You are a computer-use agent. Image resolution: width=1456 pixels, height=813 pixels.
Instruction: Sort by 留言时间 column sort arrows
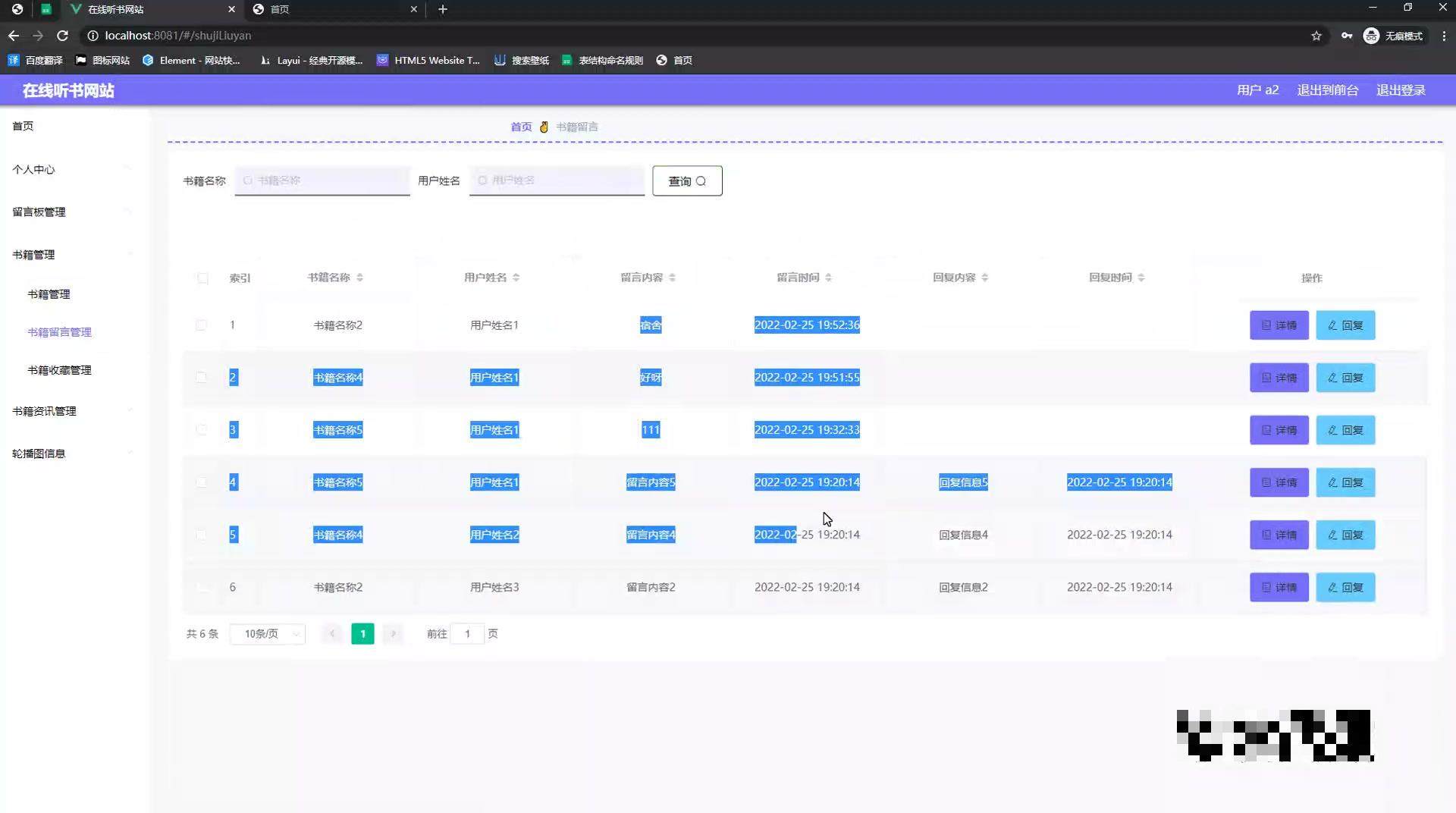click(x=828, y=278)
